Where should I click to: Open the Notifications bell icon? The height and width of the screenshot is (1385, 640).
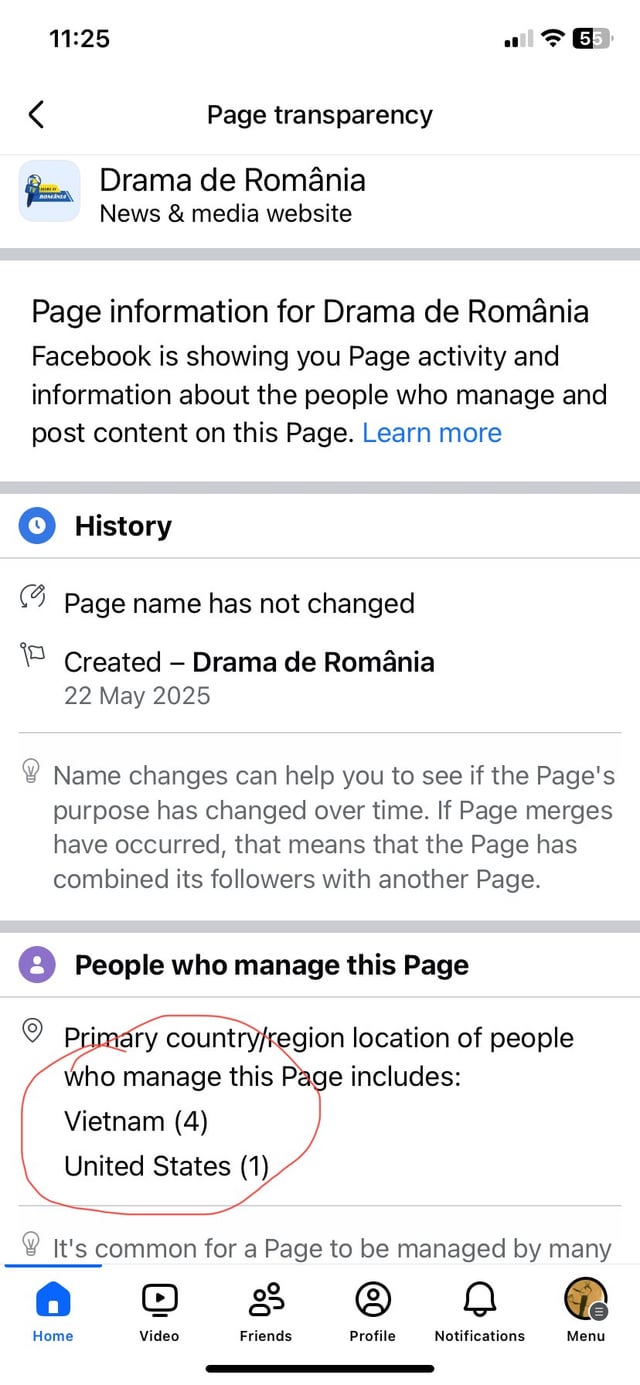pos(480,1299)
